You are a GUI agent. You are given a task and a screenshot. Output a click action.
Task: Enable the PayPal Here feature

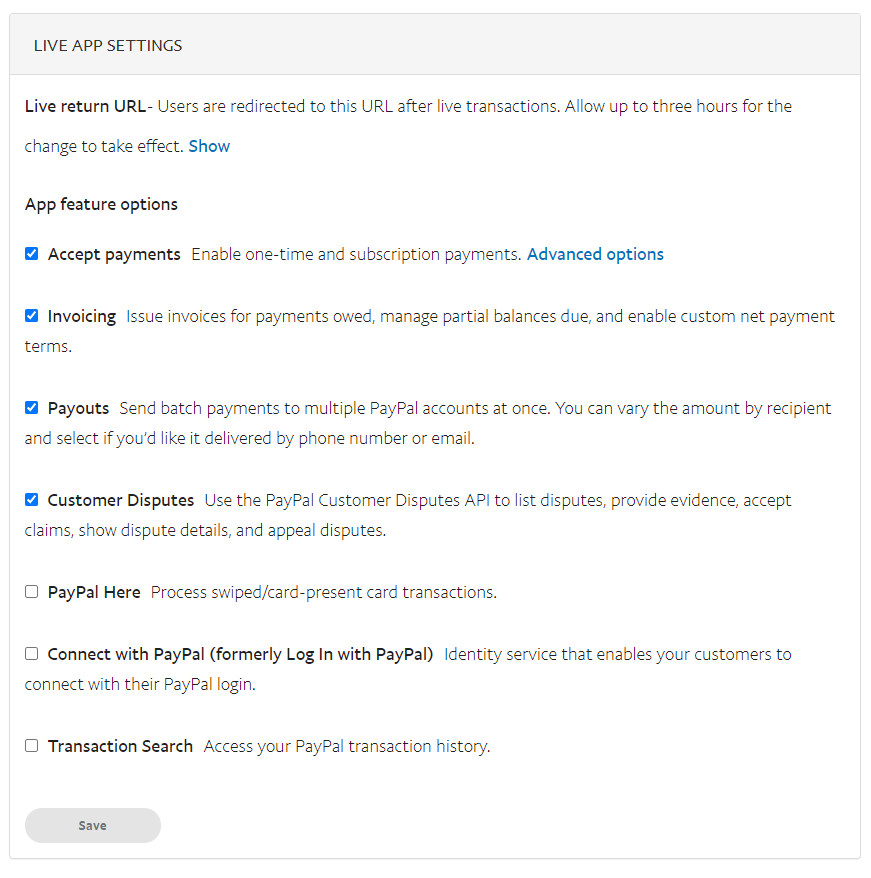[x=31, y=592]
